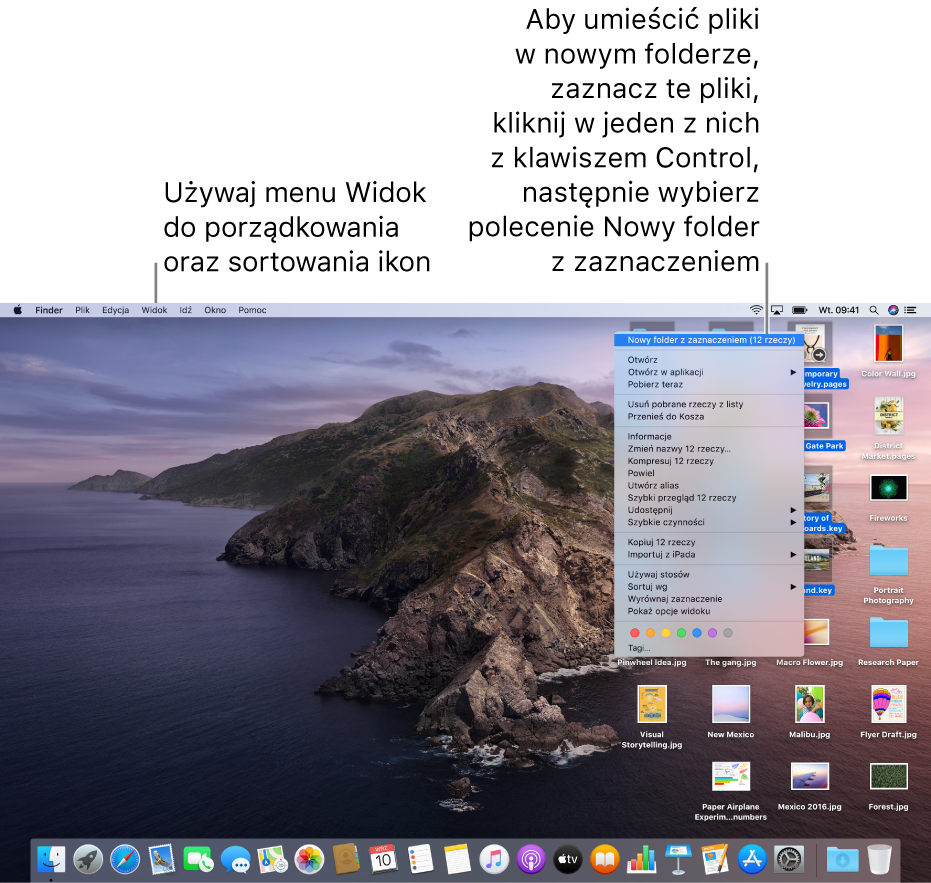
Task: Choose Pobierz teraz
Action: click(709, 384)
